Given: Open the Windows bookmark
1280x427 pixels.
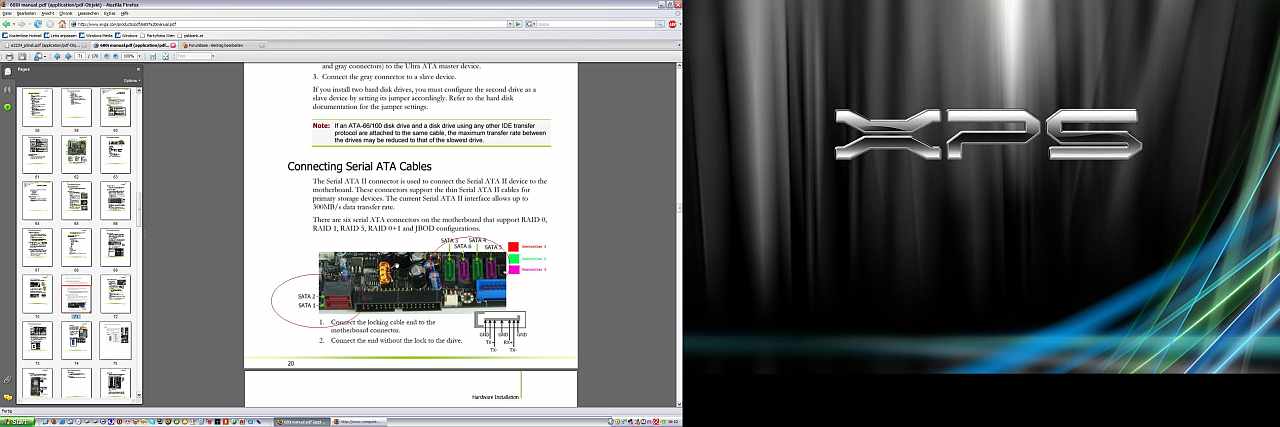Looking at the screenshot, I should point(127,35).
